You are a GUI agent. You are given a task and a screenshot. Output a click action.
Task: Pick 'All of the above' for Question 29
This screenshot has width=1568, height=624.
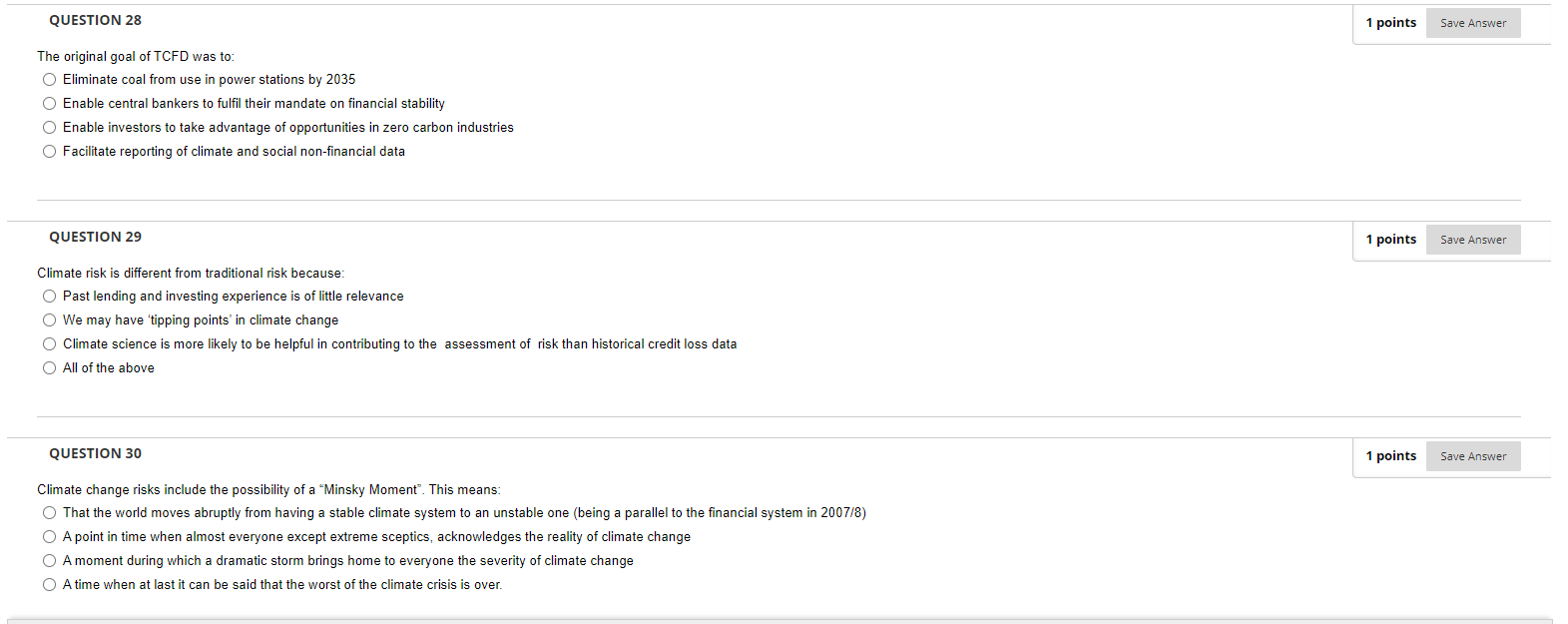pos(49,368)
